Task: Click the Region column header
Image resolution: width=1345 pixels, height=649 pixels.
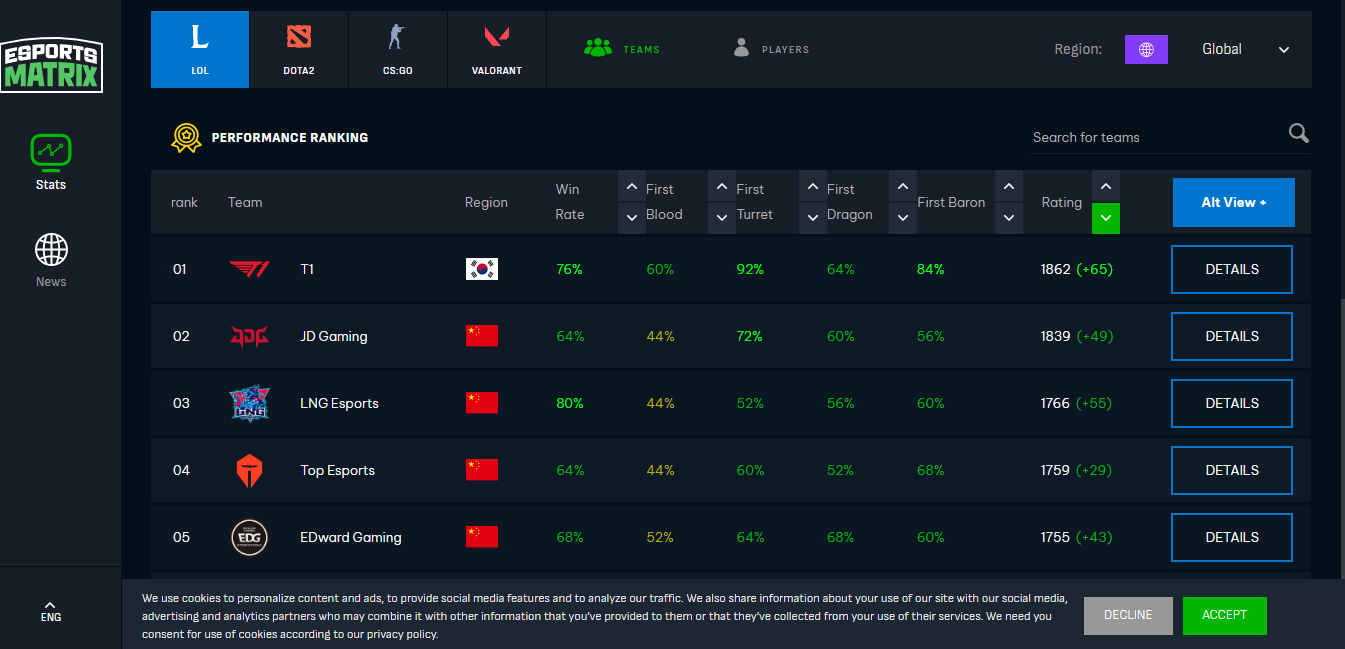Action: click(486, 202)
